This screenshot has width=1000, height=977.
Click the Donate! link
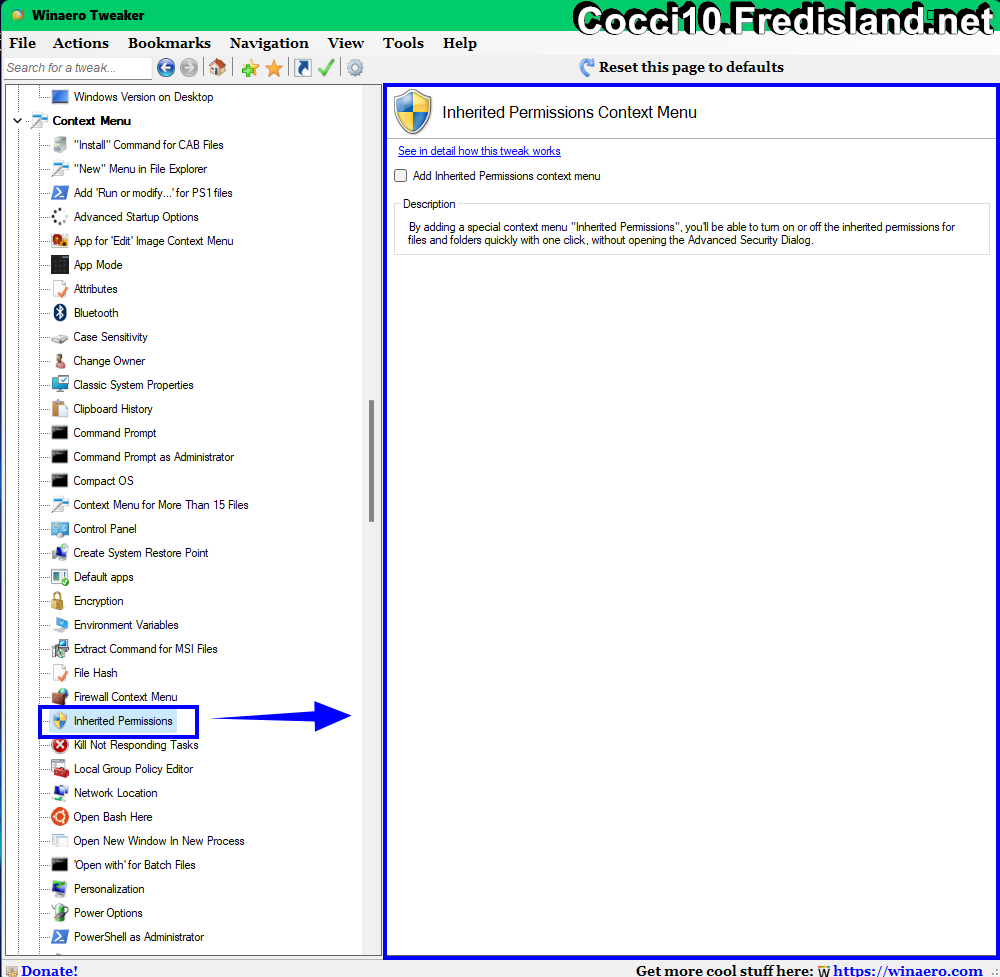pyautogui.click(x=49, y=970)
